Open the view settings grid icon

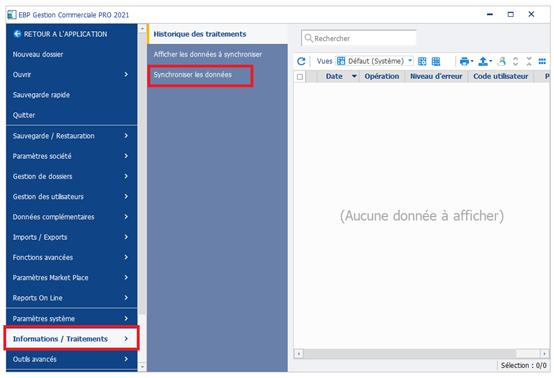click(422, 61)
